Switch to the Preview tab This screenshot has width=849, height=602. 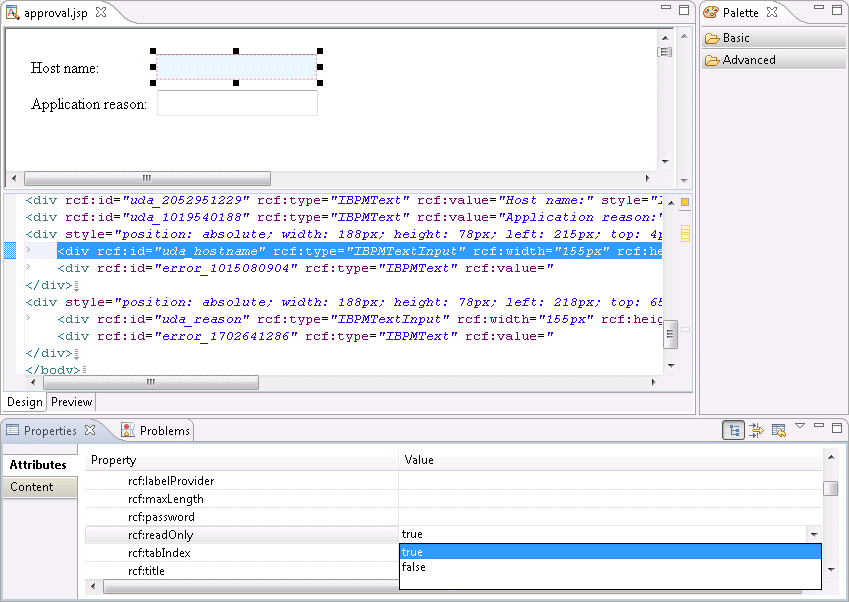[x=71, y=402]
